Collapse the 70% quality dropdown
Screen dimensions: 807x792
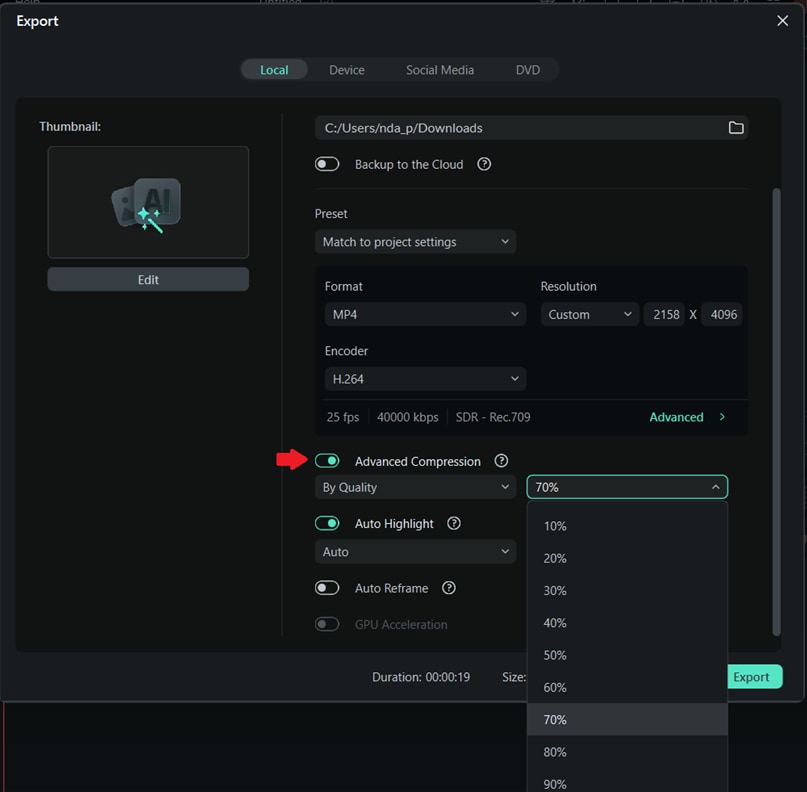click(627, 487)
